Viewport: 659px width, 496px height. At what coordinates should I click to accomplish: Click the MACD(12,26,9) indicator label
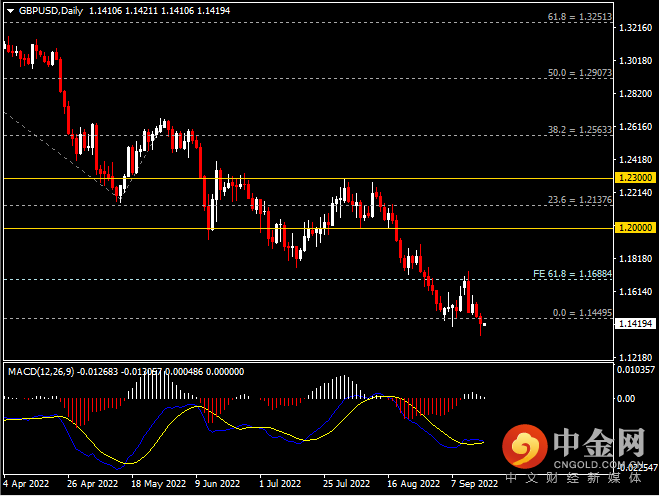[x=41, y=372]
